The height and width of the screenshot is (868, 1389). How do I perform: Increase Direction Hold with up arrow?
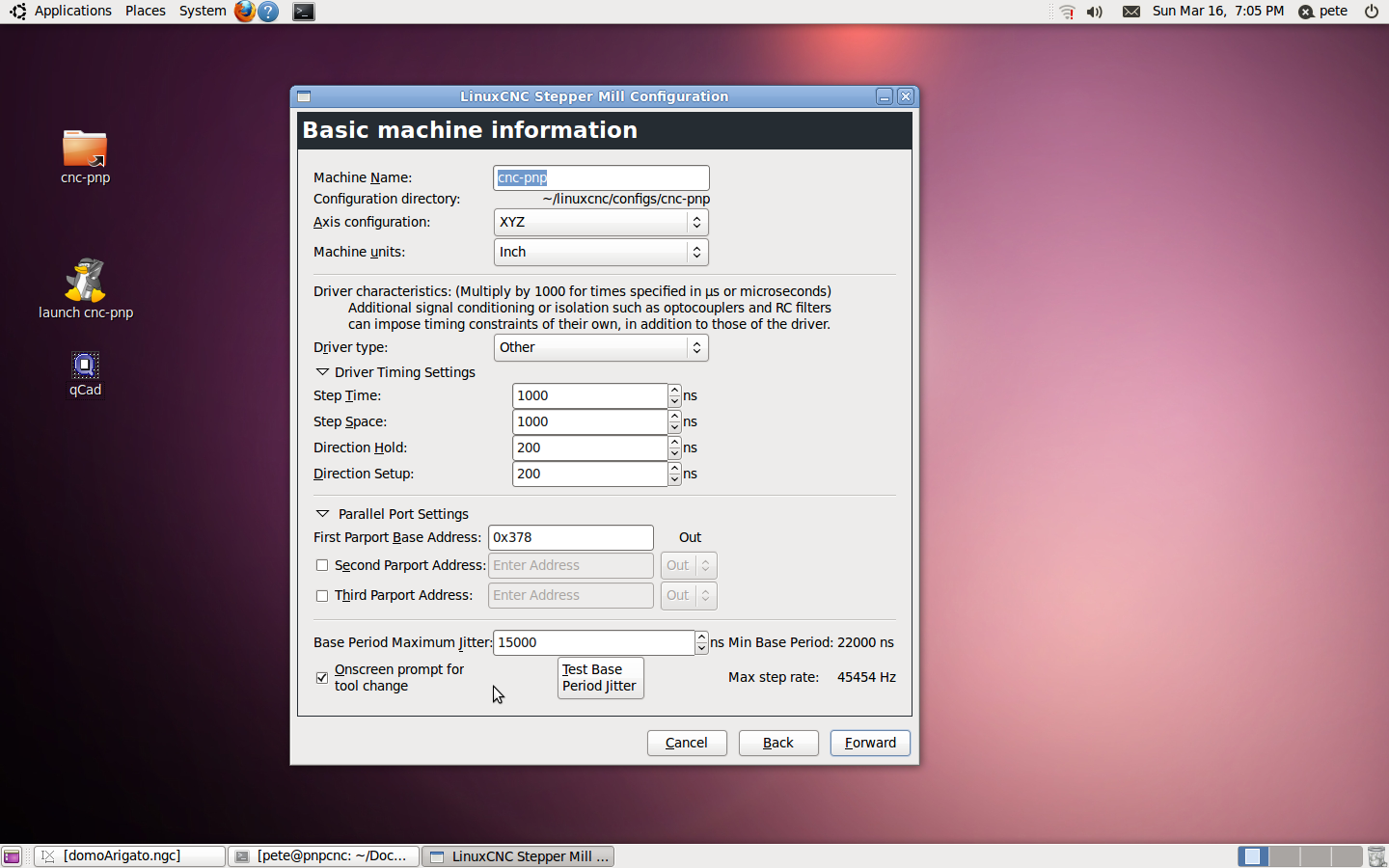[674, 443]
